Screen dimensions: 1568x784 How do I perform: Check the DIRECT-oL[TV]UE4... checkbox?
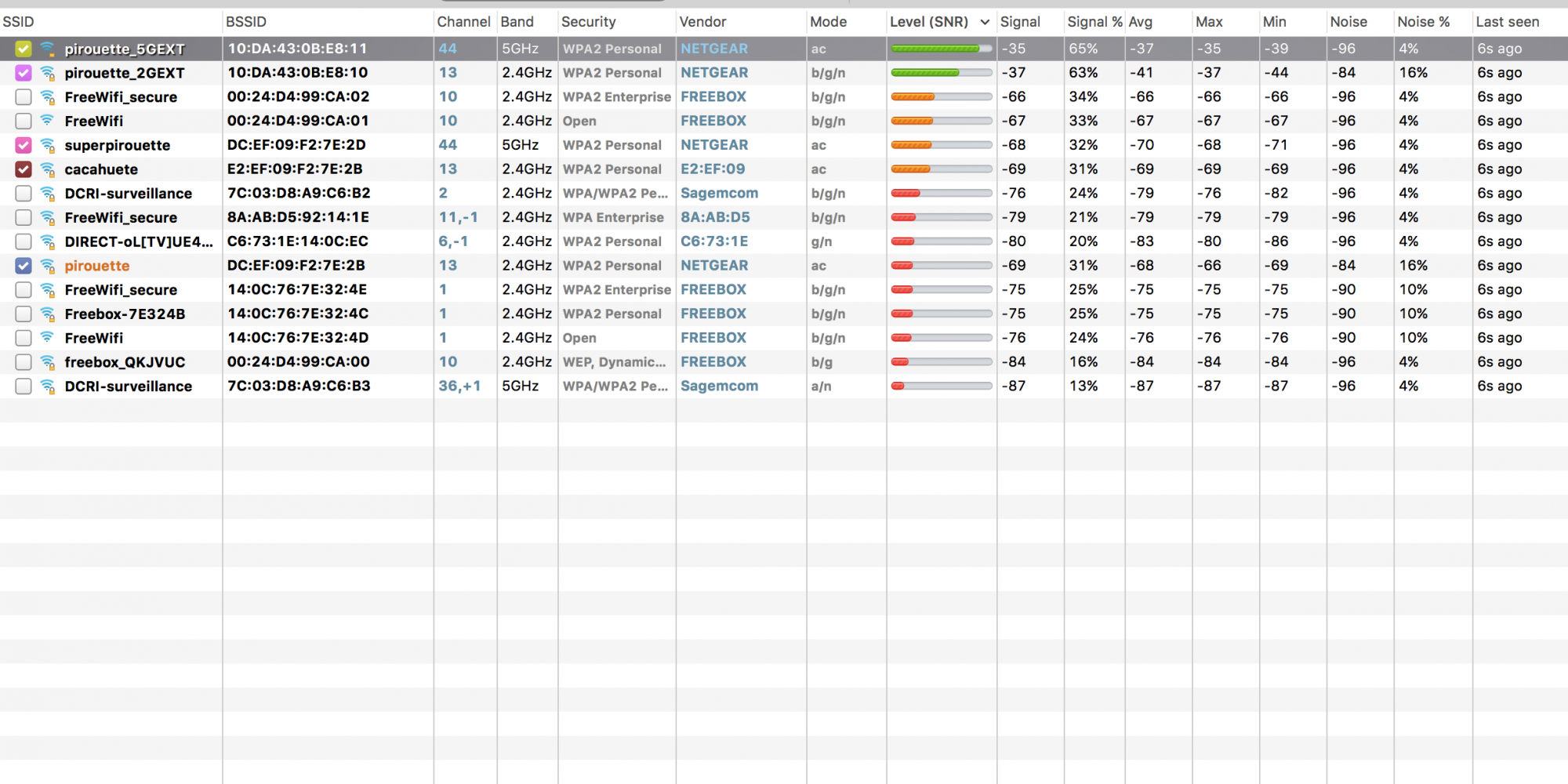pyautogui.click(x=24, y=241)
